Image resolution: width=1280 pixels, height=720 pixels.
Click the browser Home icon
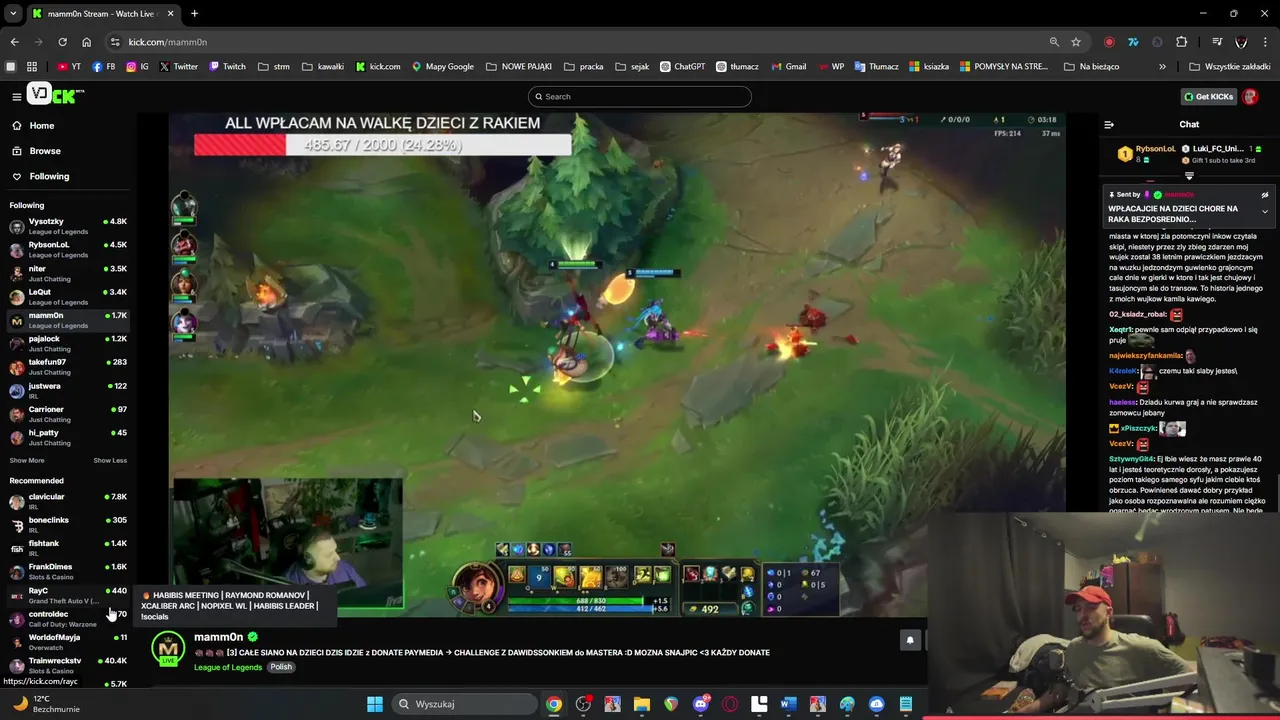pyautogui.click(x=86, y=42)
